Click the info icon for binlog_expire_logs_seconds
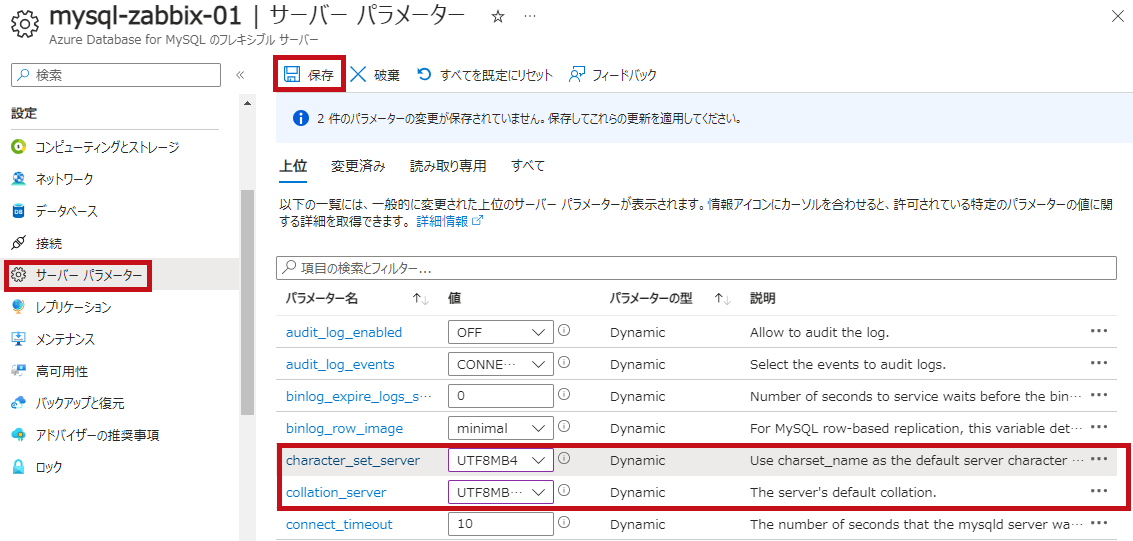The image size is (1133, 541). [x=565, y=394]
